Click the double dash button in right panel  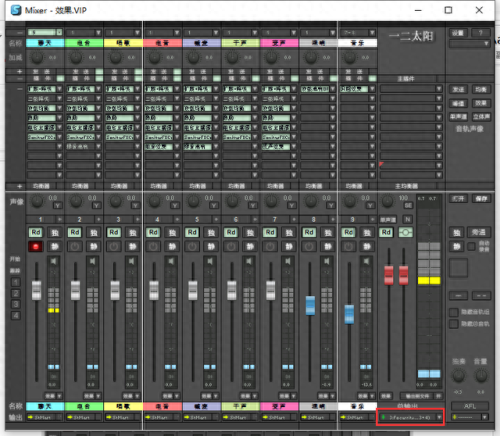pyautogui.click(x=481, y=296)
